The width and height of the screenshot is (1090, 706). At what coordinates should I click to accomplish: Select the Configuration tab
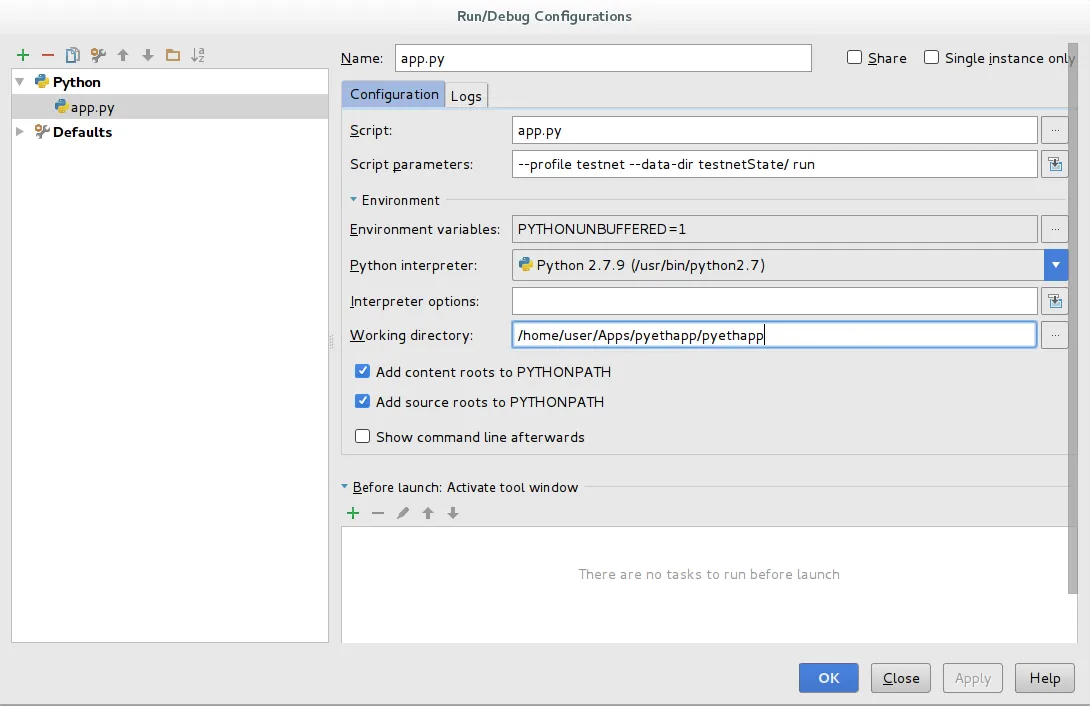tap(394, 94)
